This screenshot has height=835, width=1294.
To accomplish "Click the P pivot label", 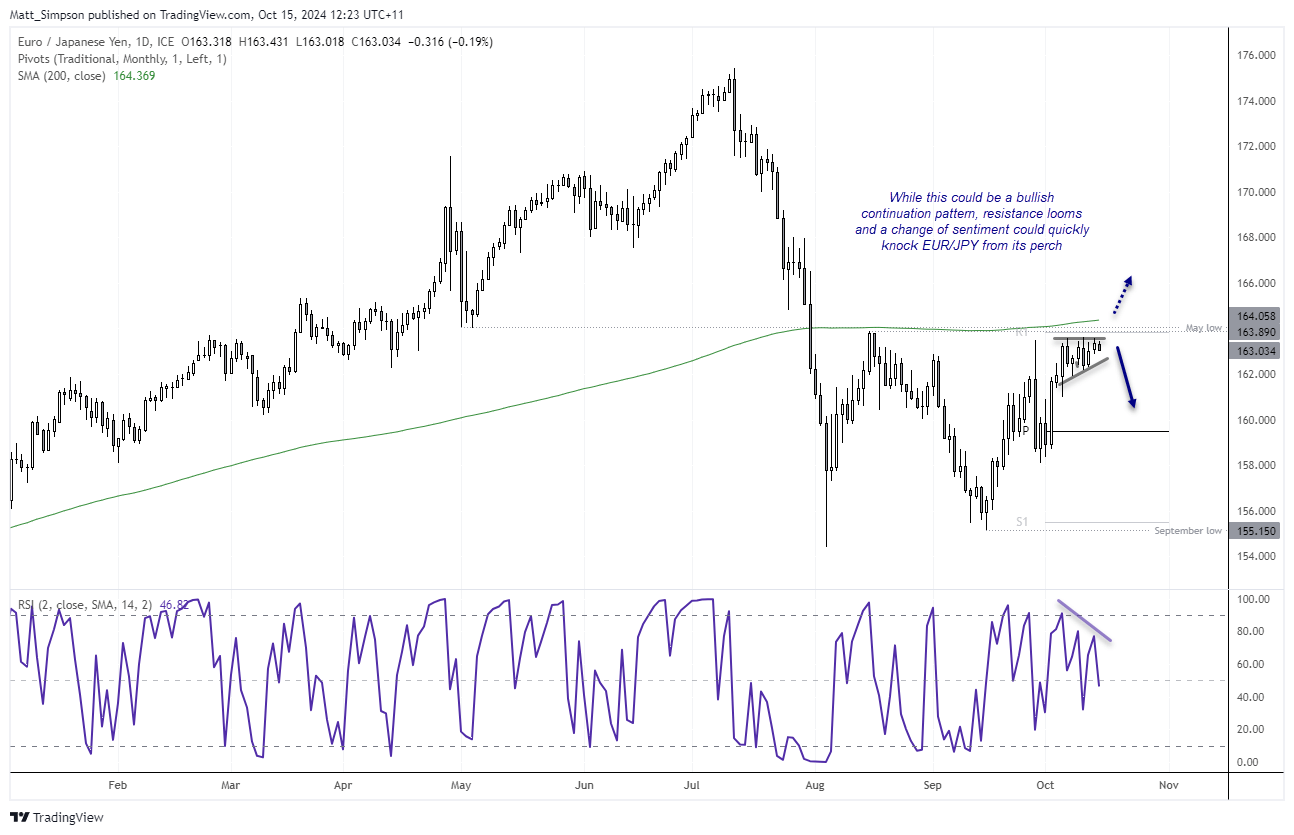I will coord(1025,431).
